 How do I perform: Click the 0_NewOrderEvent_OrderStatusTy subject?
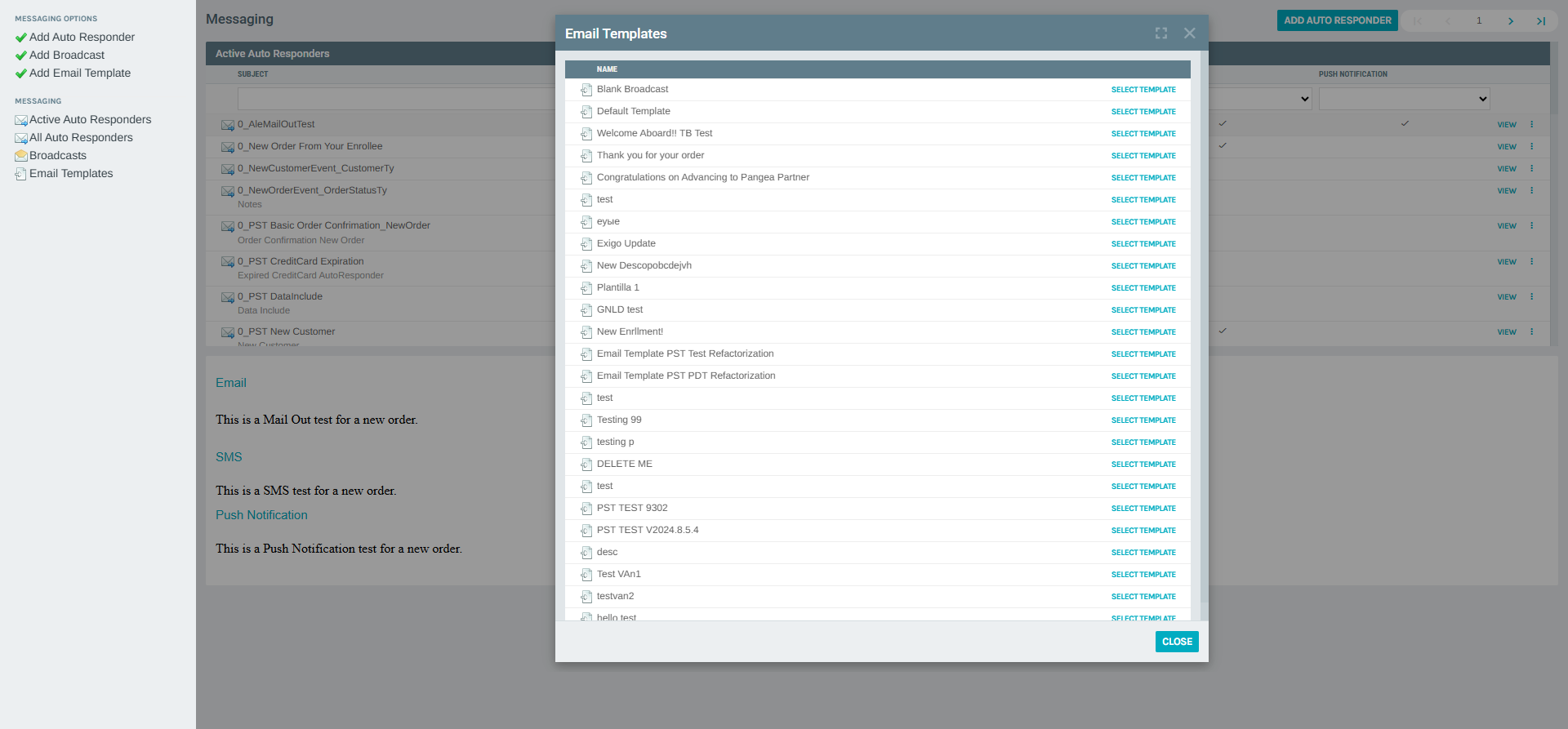pyautogui.click(x=312, y=190)
